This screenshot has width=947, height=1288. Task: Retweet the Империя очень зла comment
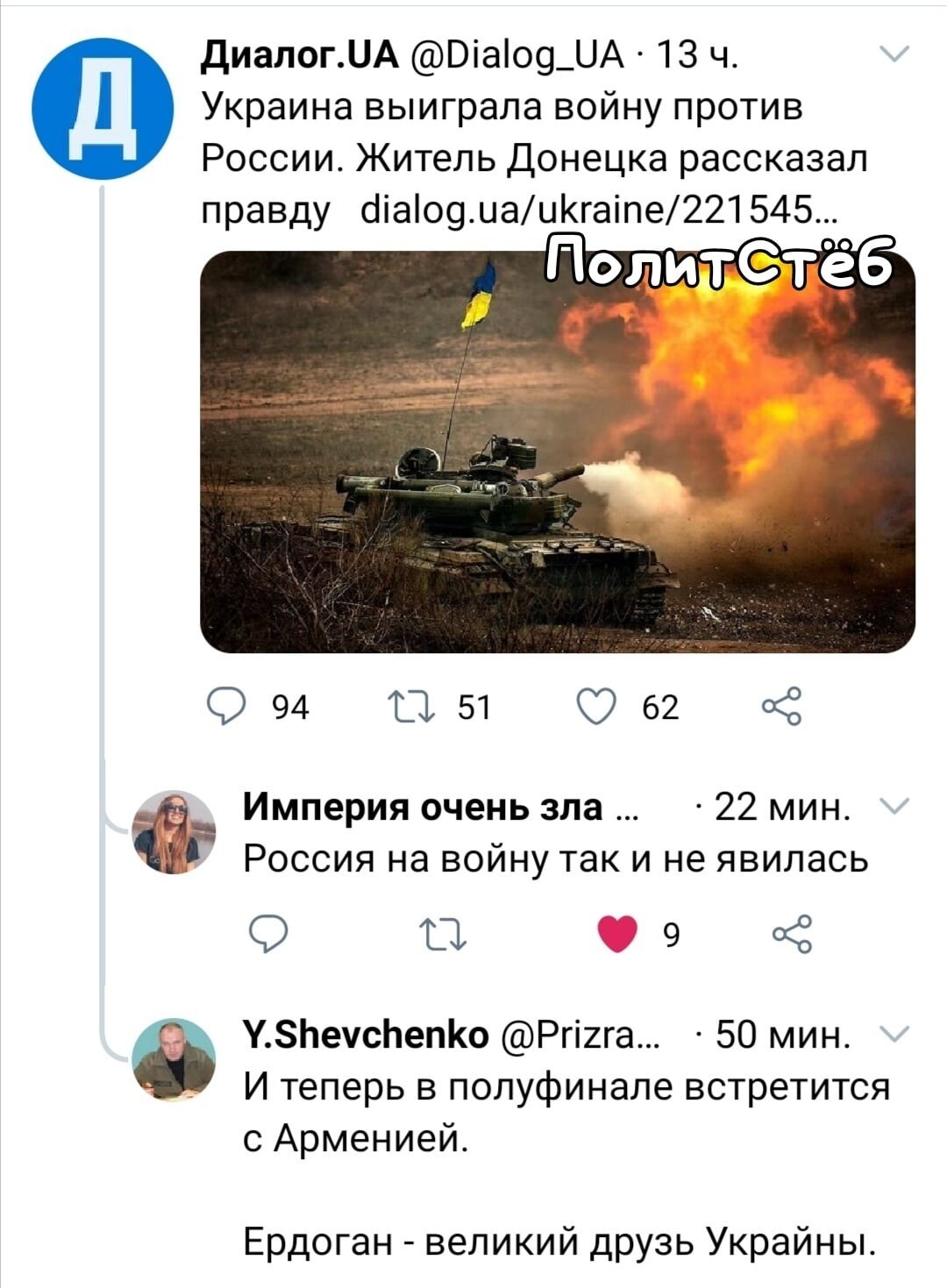click(x=444, y=935)
